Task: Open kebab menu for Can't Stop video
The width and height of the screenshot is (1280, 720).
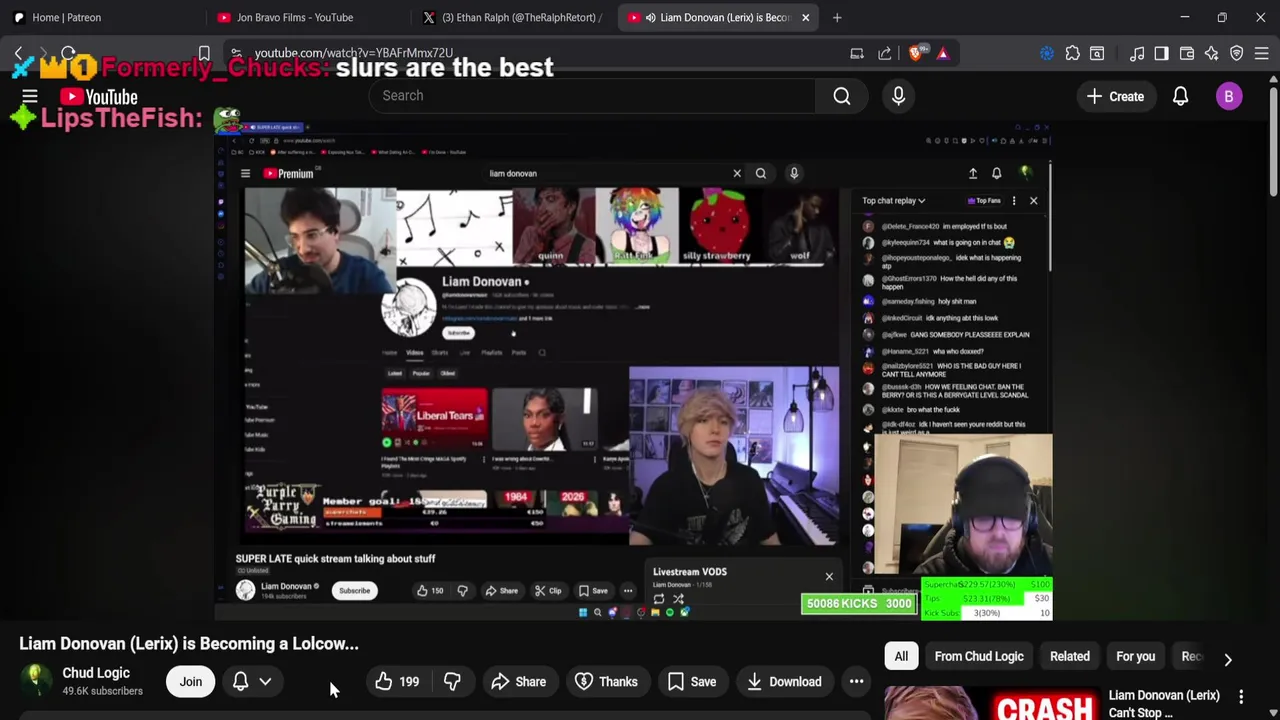Action: [x=1241, y=696]
